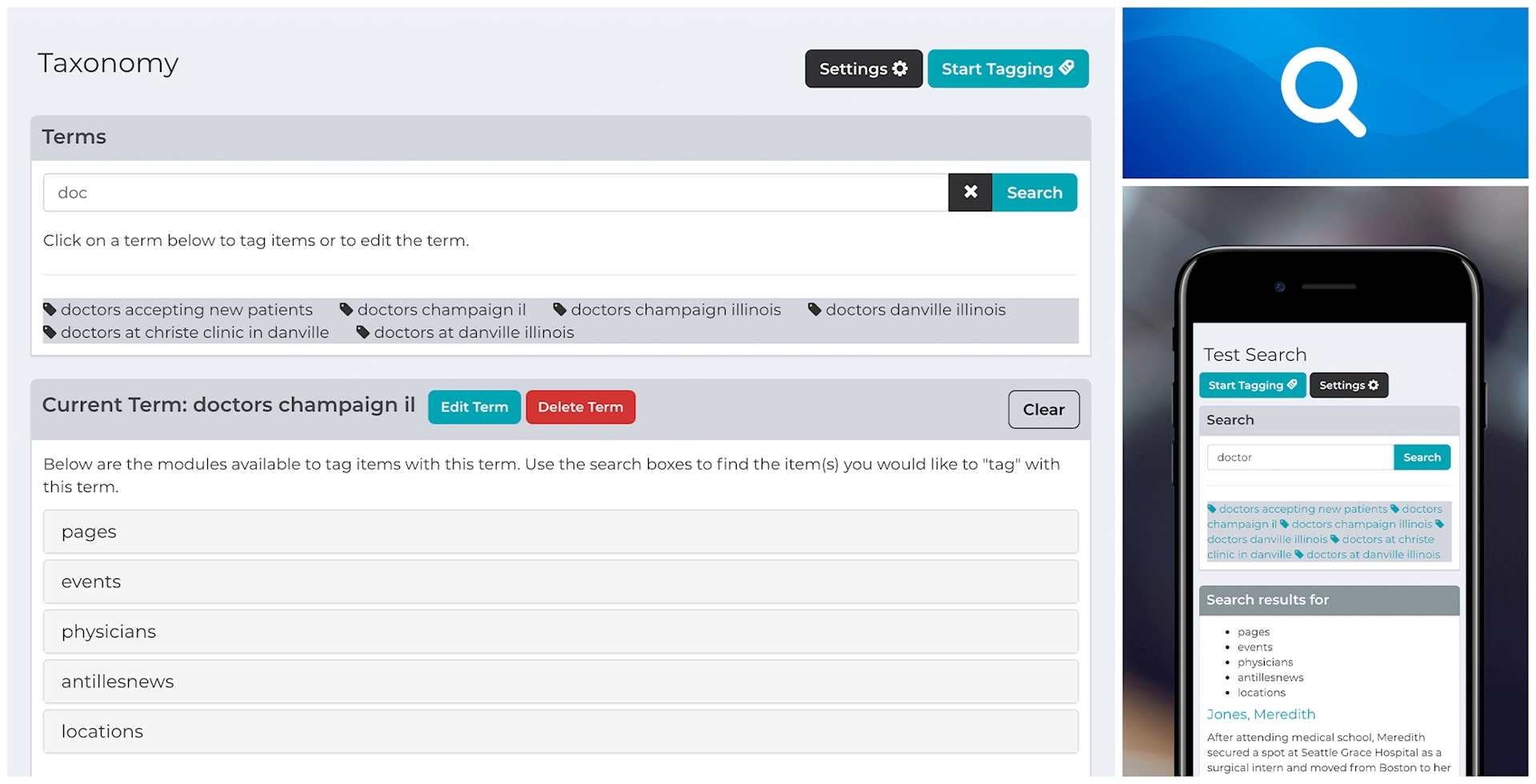1536x784 pixels.
Task: Click tags icon in Start Tagging button
Action: click(x=1066, y=68)
